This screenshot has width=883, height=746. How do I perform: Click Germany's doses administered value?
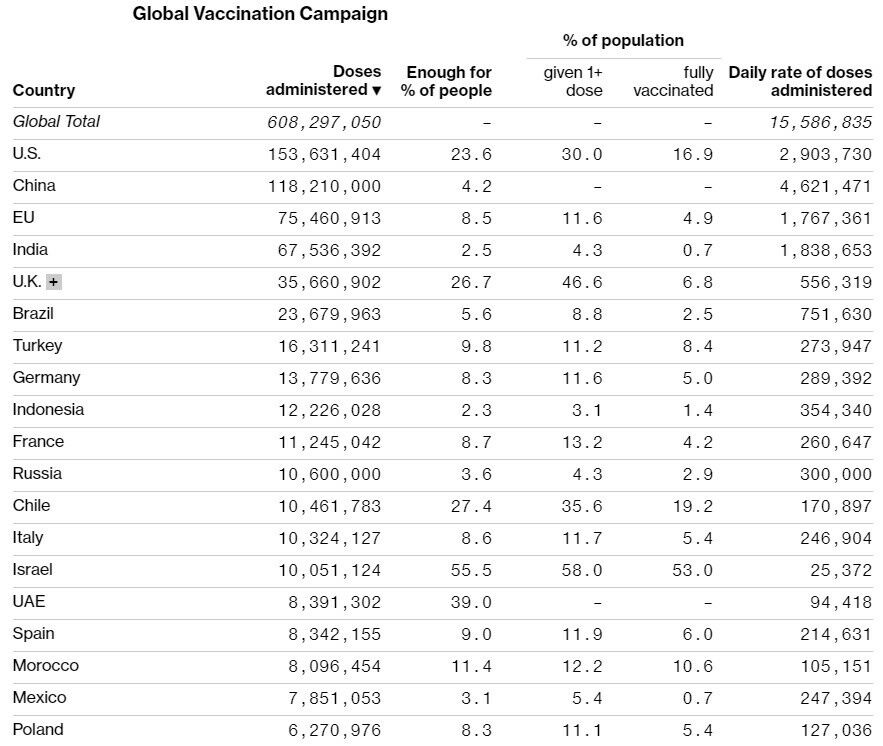(324, 378)
